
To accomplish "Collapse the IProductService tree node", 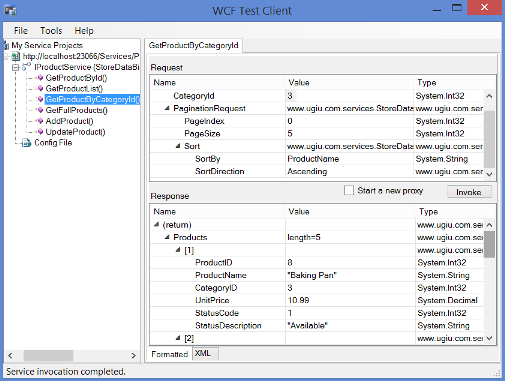I will tap(15, 67).
